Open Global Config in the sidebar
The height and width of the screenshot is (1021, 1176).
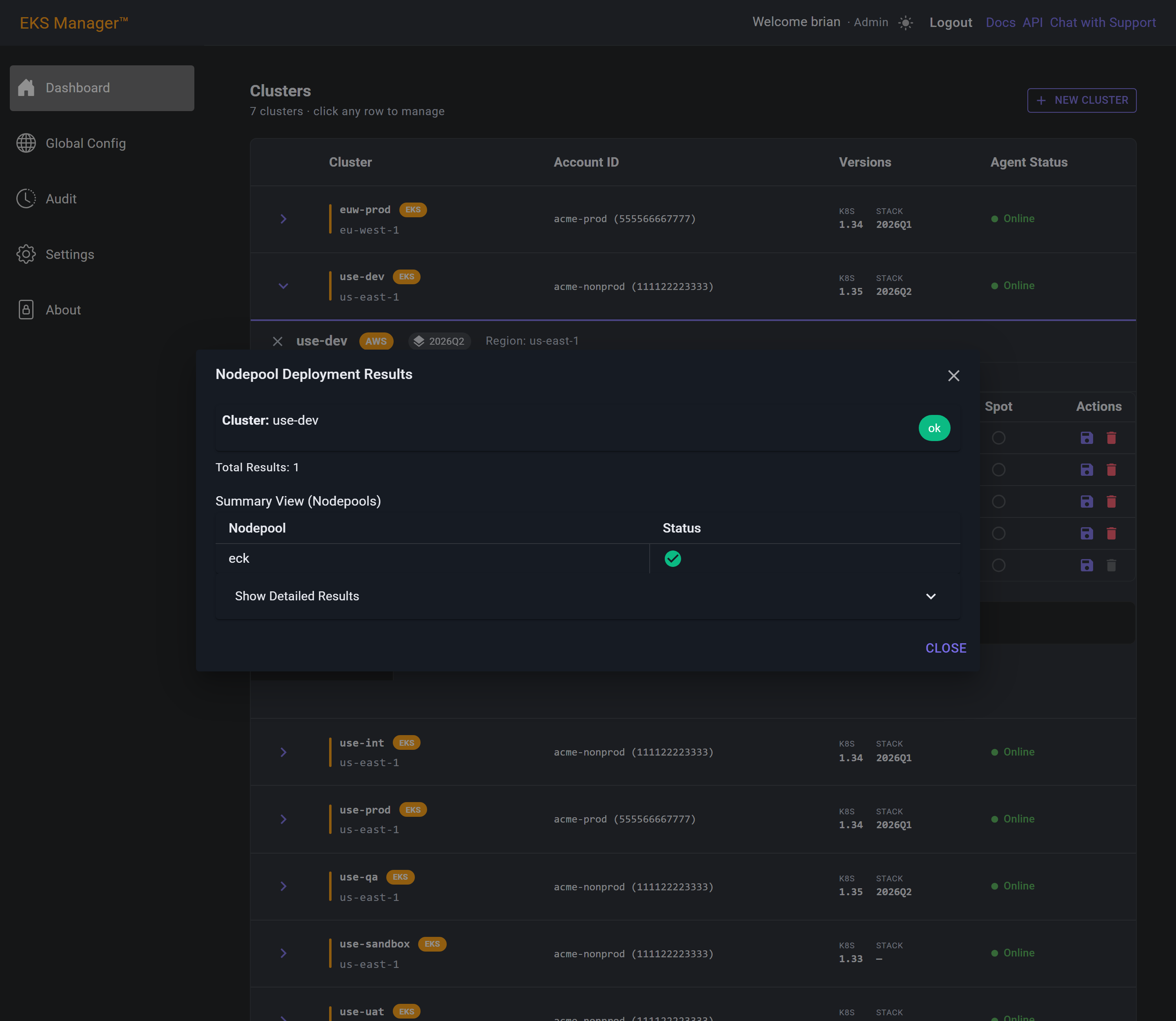(x=102, y=143)
